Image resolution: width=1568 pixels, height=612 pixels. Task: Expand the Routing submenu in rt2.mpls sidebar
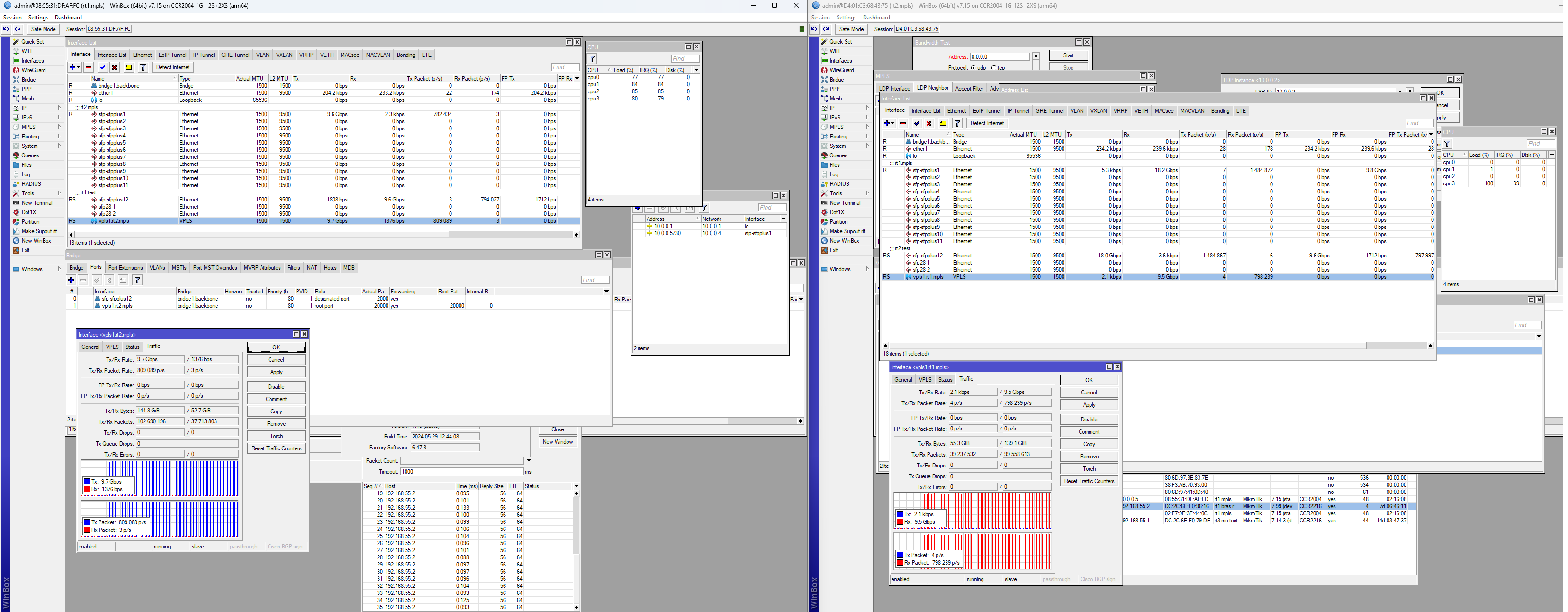point(838,137)
